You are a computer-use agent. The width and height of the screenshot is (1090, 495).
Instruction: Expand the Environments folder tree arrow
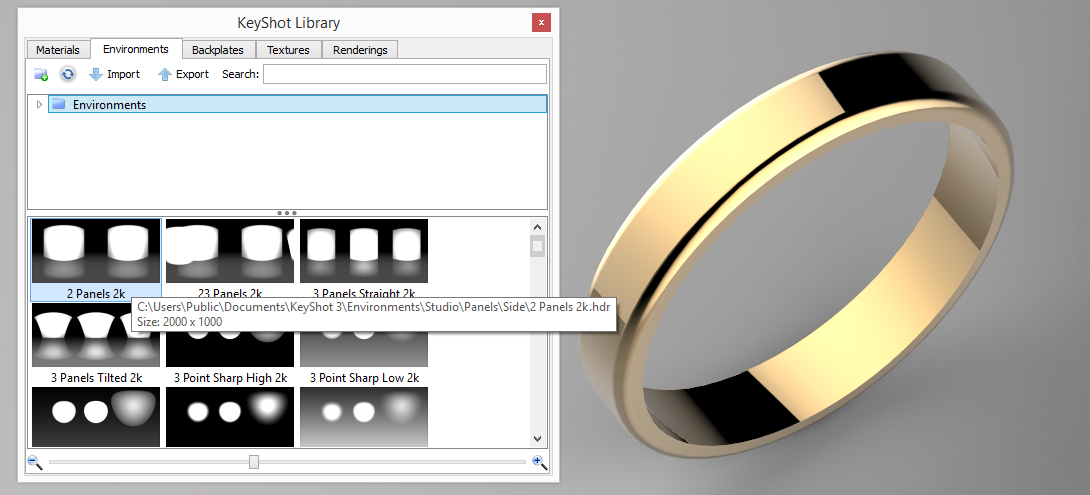[39, 104]
